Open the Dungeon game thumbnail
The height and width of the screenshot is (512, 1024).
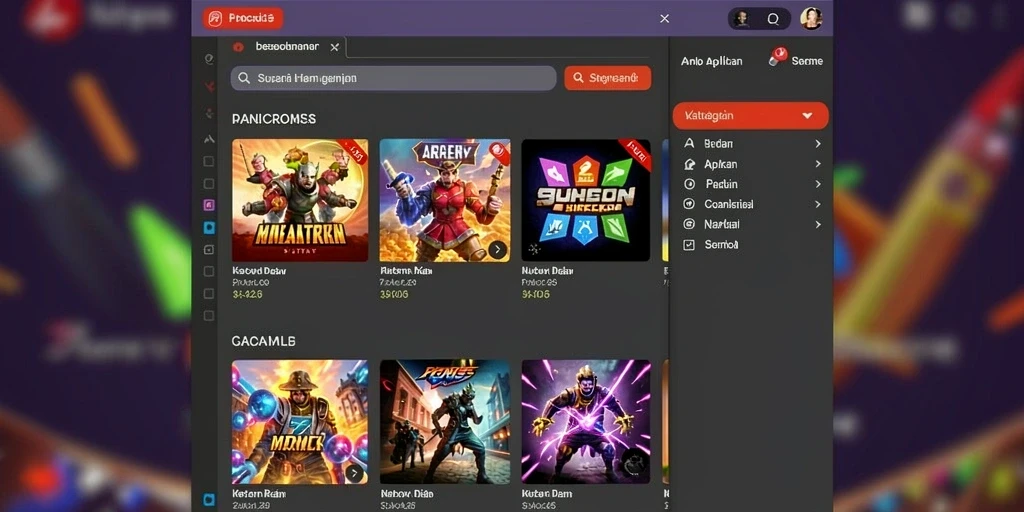point(586,200)
